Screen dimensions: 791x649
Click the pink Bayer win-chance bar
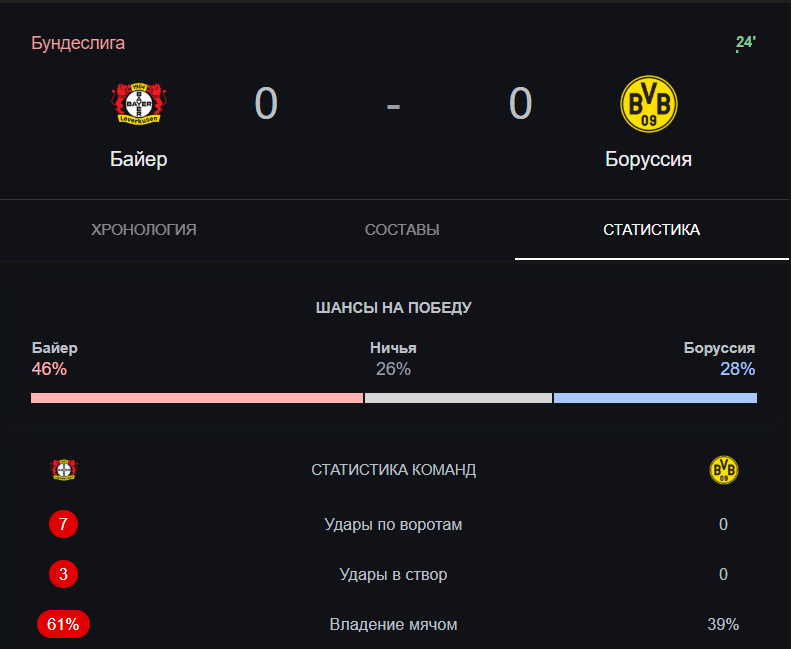click(197, 398)
